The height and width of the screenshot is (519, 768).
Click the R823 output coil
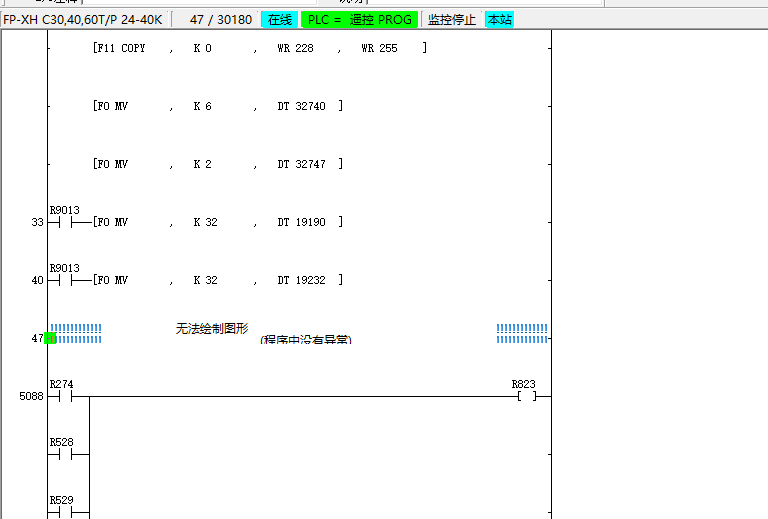point(526,396)
